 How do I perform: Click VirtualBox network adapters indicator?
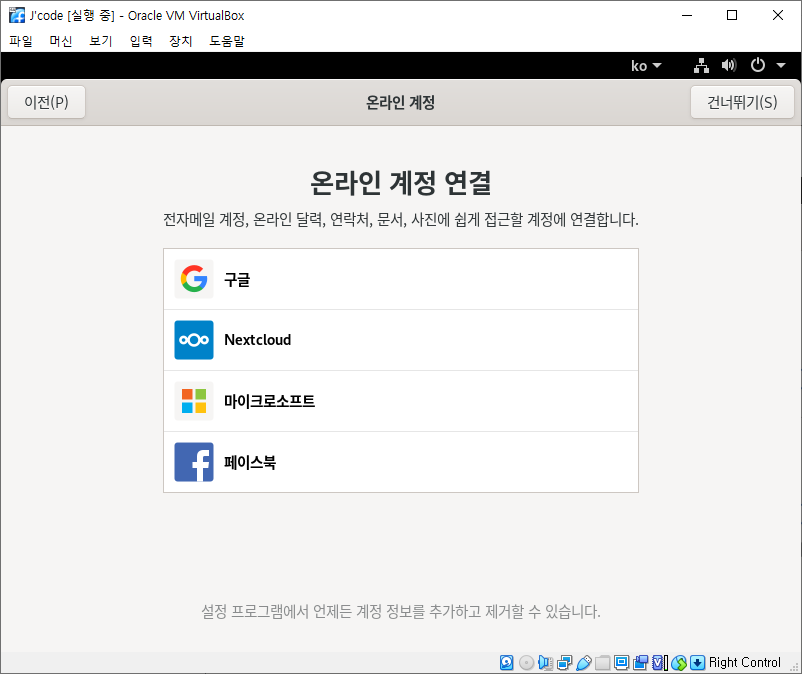point(565,663)
